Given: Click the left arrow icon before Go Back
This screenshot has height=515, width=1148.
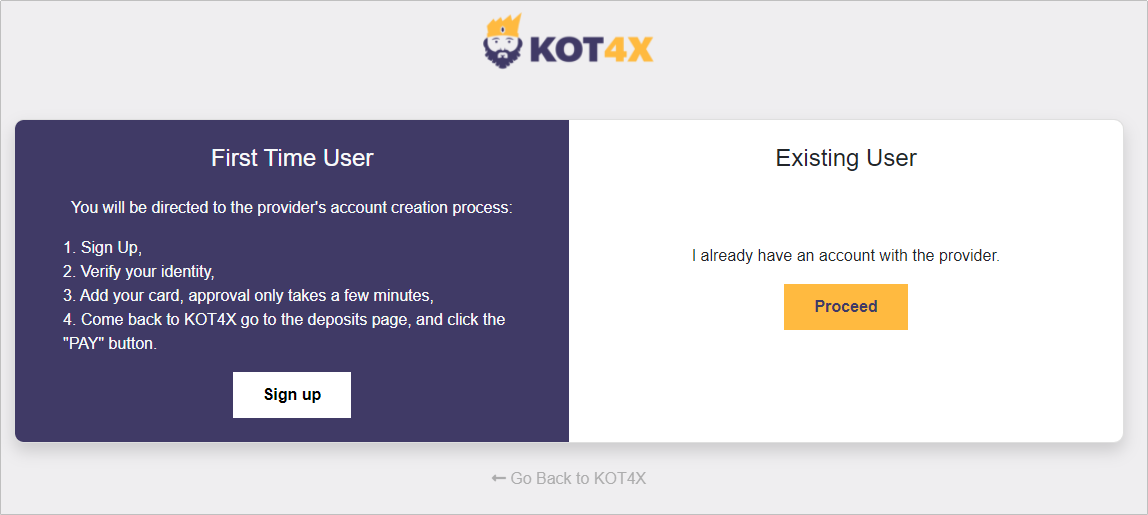Looking at the screenshot, I should coord(498,478).
